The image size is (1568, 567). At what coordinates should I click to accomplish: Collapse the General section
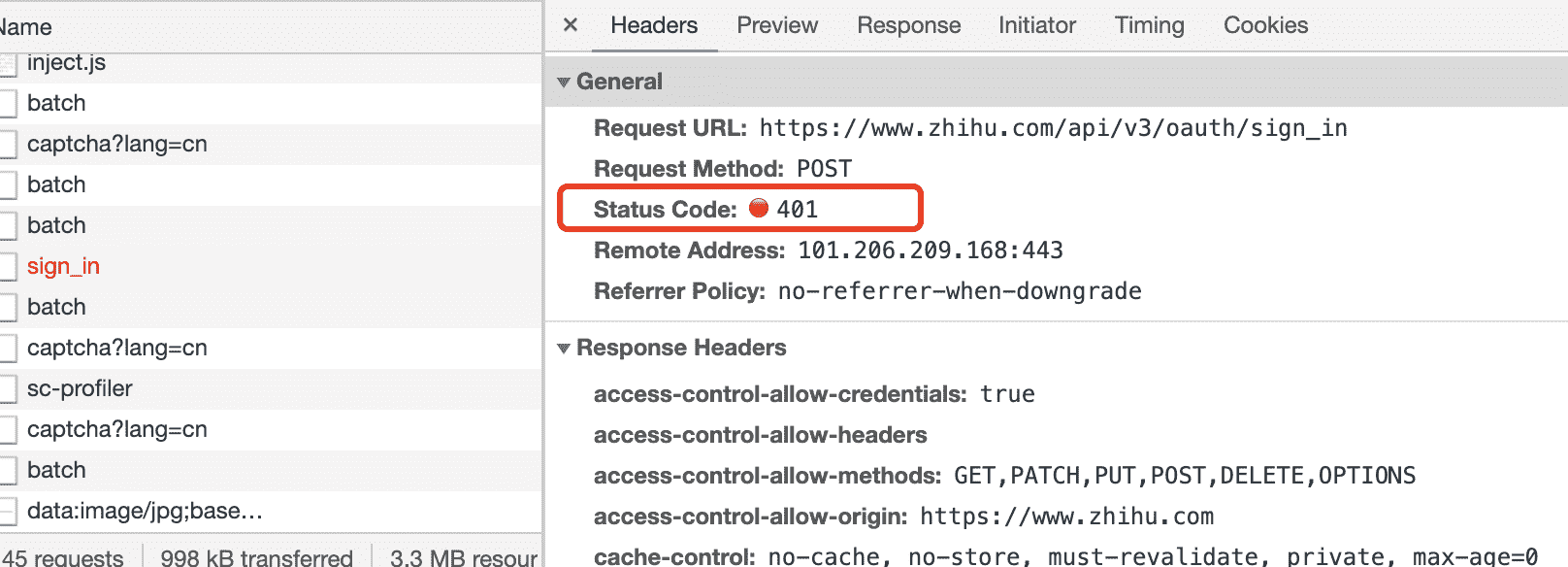click(x=564, y=83)
